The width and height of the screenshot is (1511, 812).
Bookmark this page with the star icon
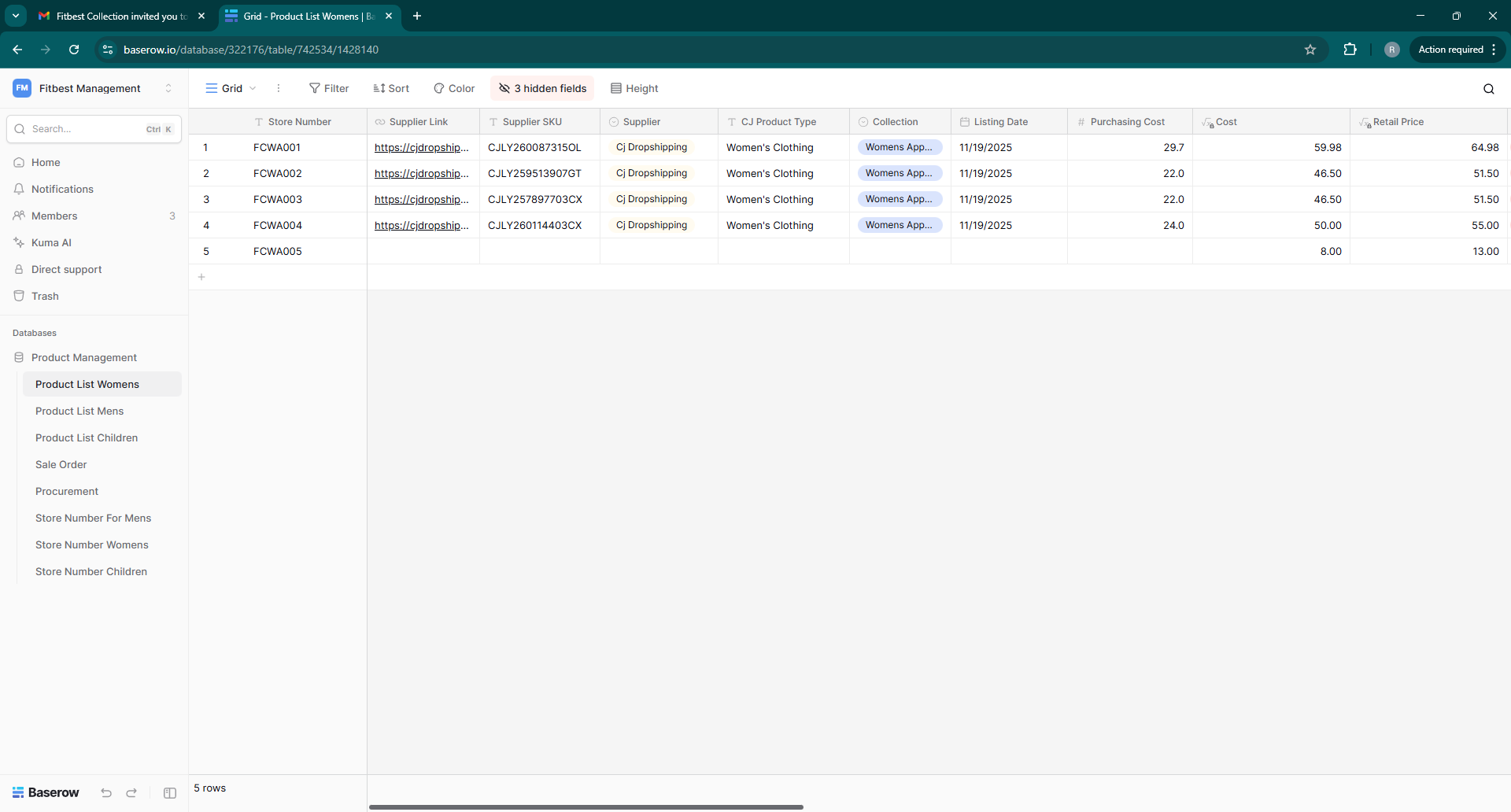click(x=1310, y=50)
